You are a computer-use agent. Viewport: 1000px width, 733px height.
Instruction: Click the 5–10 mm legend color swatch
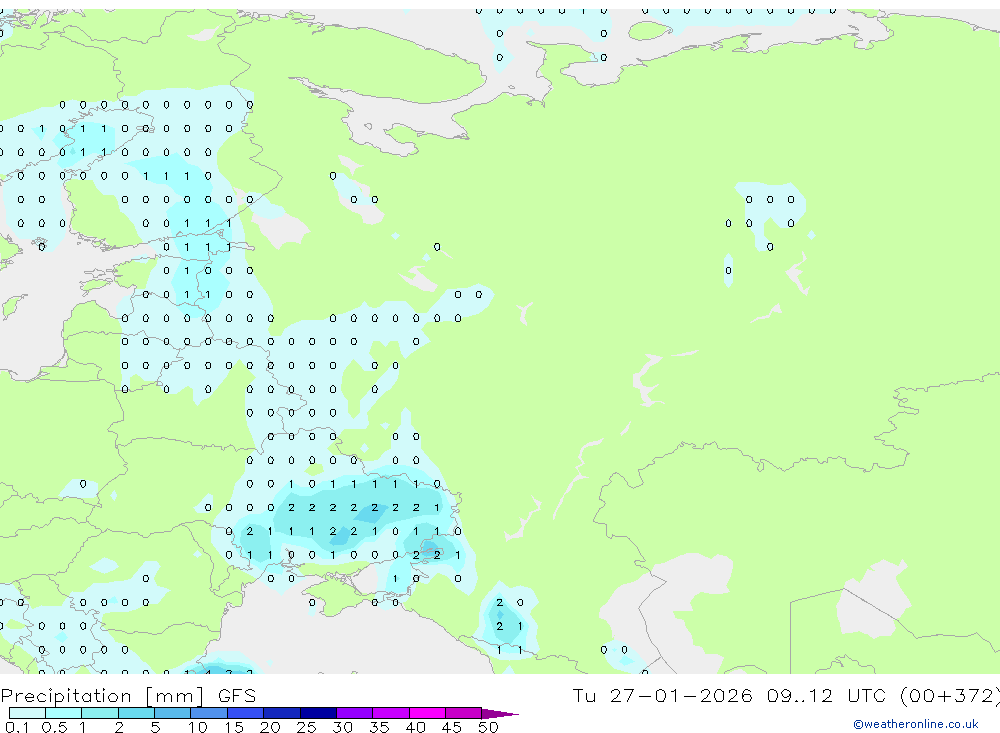(173, 713)
